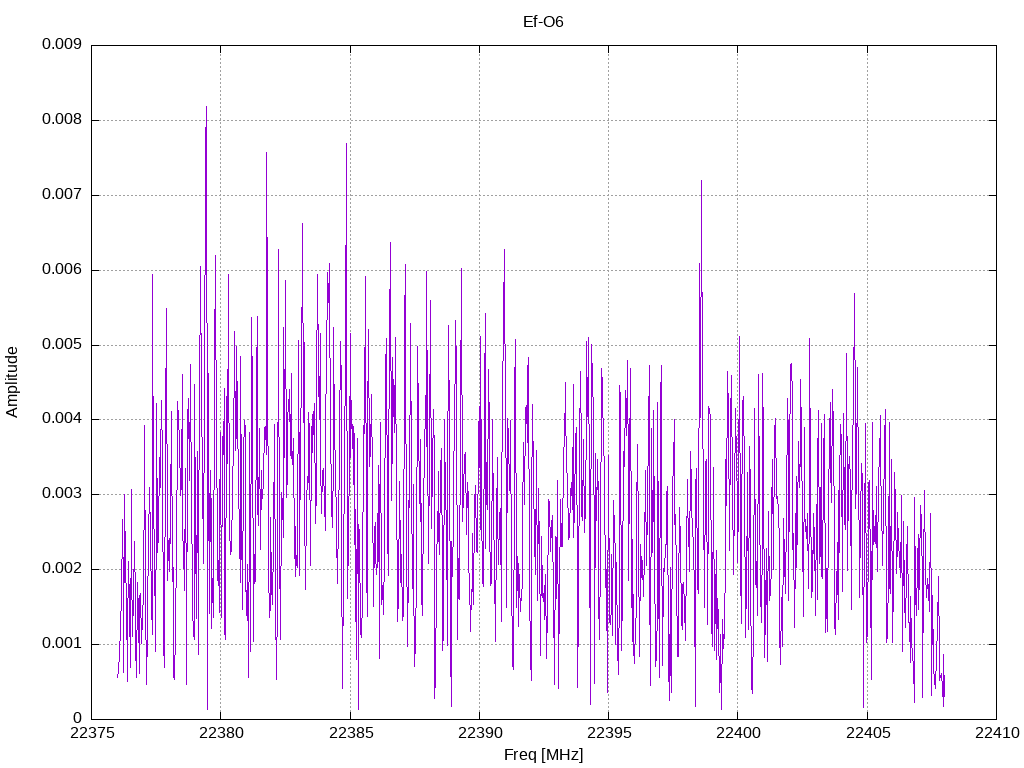
Task: Click the 0.008 y-axis tick label
Action: (61, 120)
